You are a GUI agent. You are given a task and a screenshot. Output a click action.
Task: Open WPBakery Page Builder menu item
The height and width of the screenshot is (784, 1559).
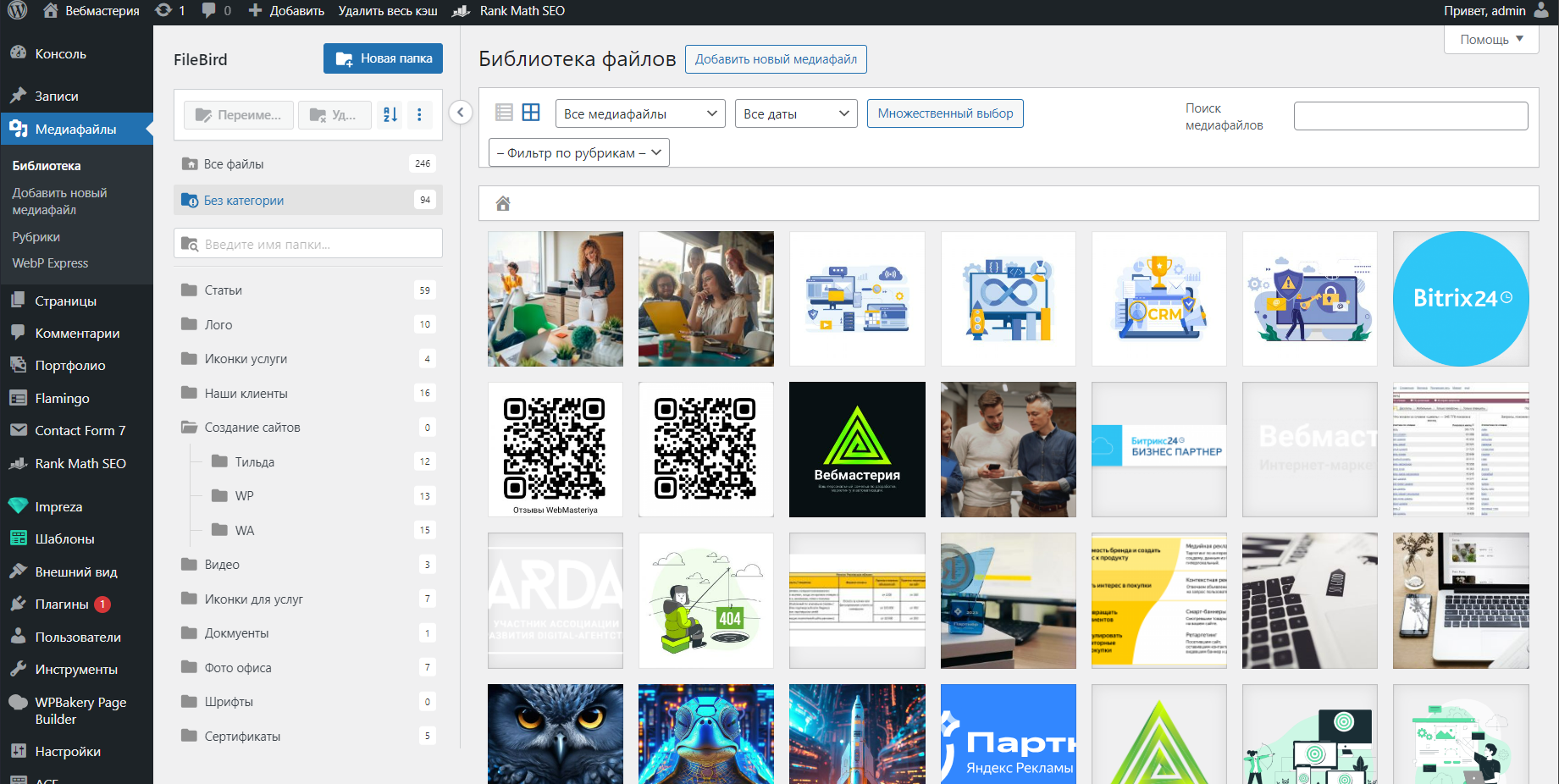(76, 710)
